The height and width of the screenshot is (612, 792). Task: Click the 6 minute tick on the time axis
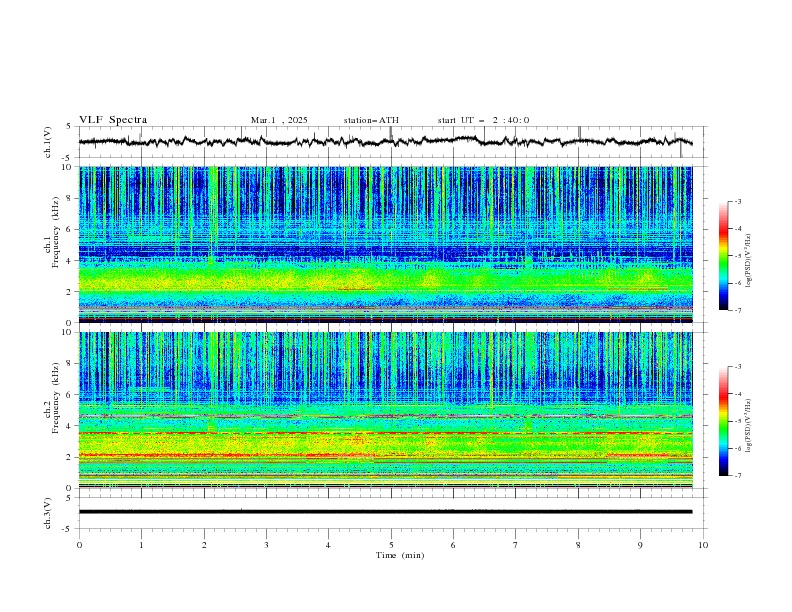coord(453,545)
